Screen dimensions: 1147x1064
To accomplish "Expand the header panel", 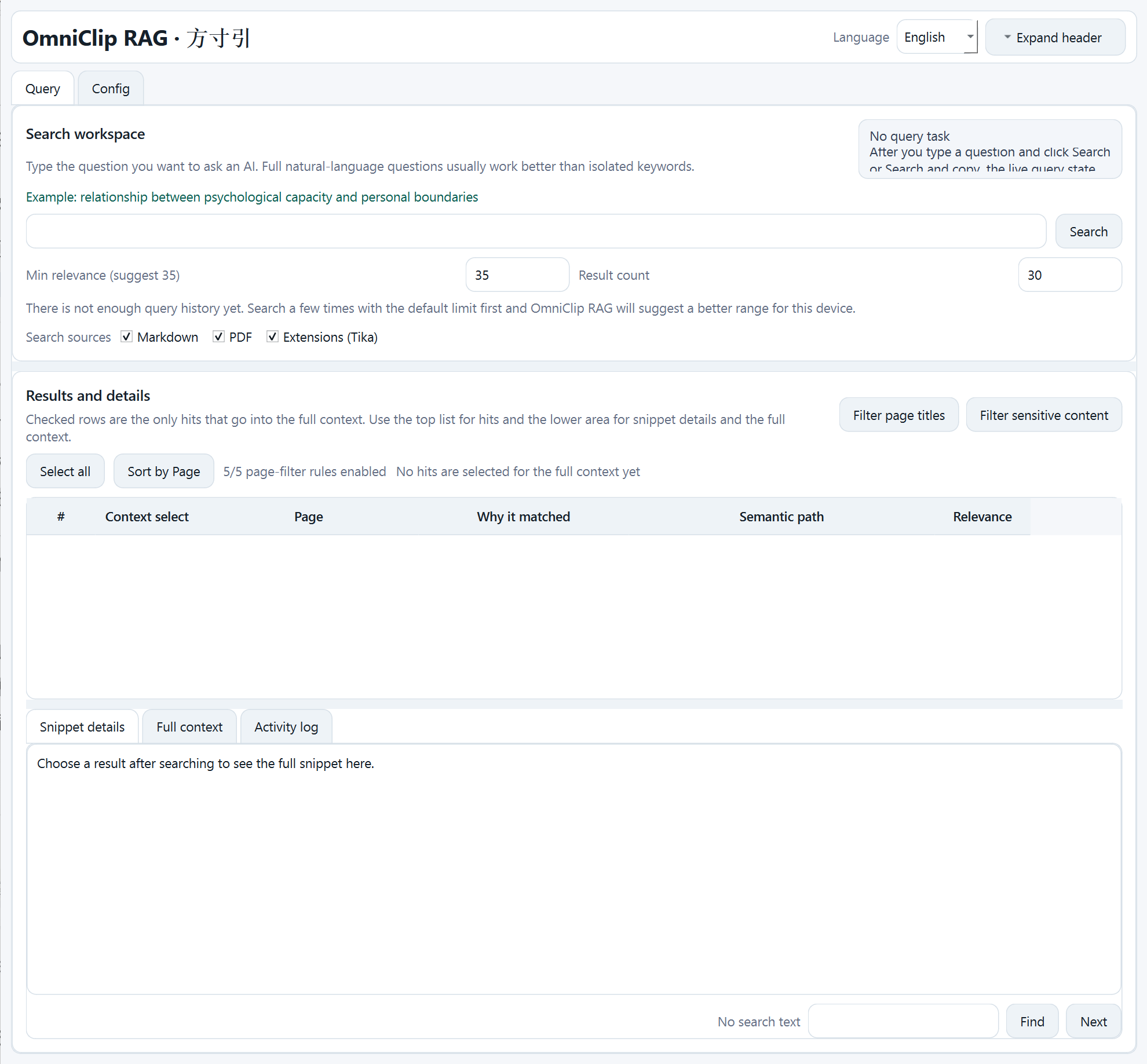I will (x=1054, y=38).
